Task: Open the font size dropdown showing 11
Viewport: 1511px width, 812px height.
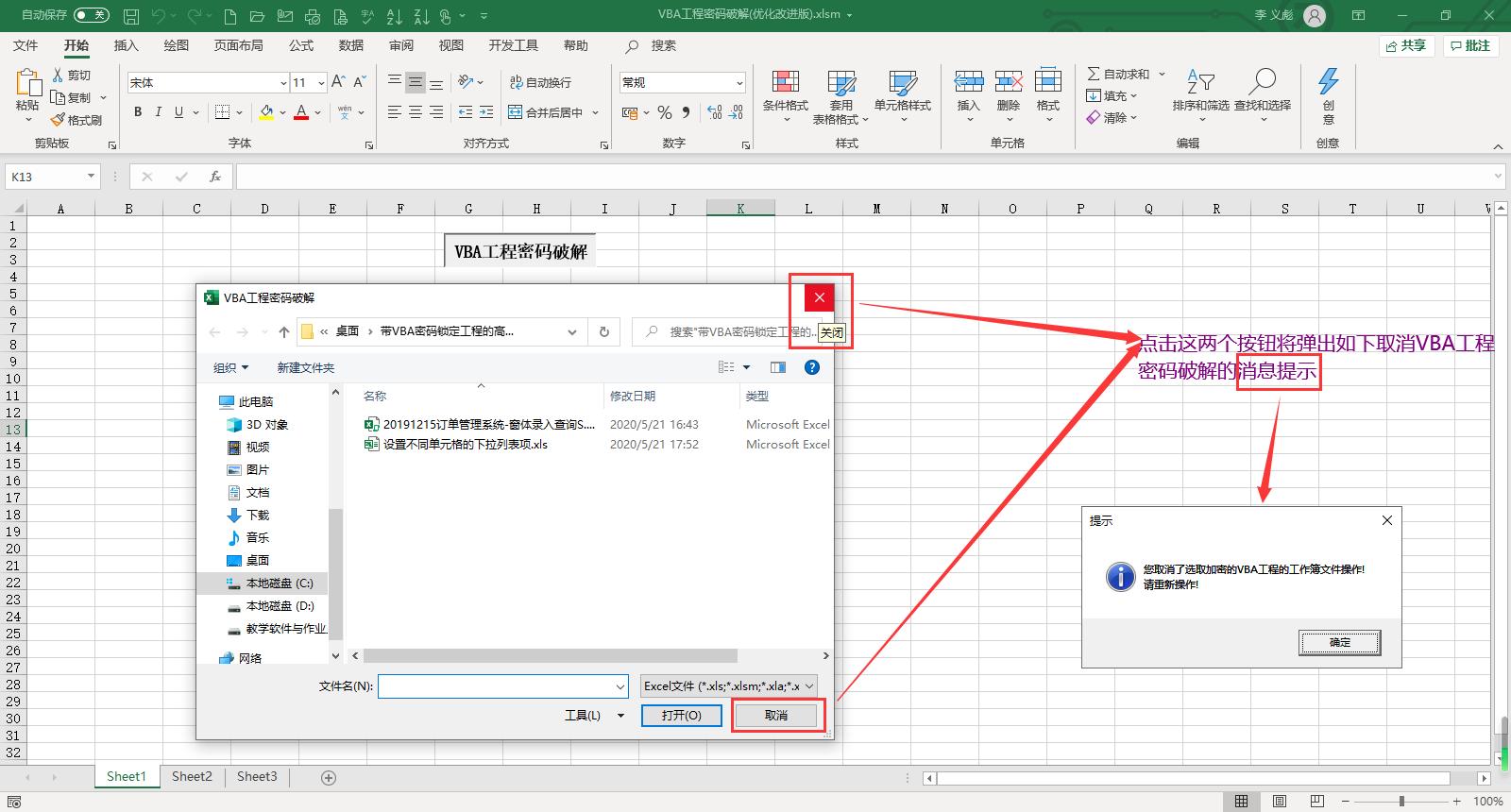Action: (x=321, y=83)
